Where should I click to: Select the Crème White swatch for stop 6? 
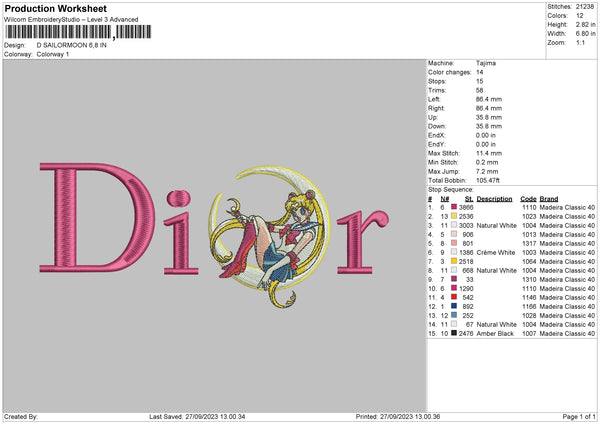pos(453,251)
